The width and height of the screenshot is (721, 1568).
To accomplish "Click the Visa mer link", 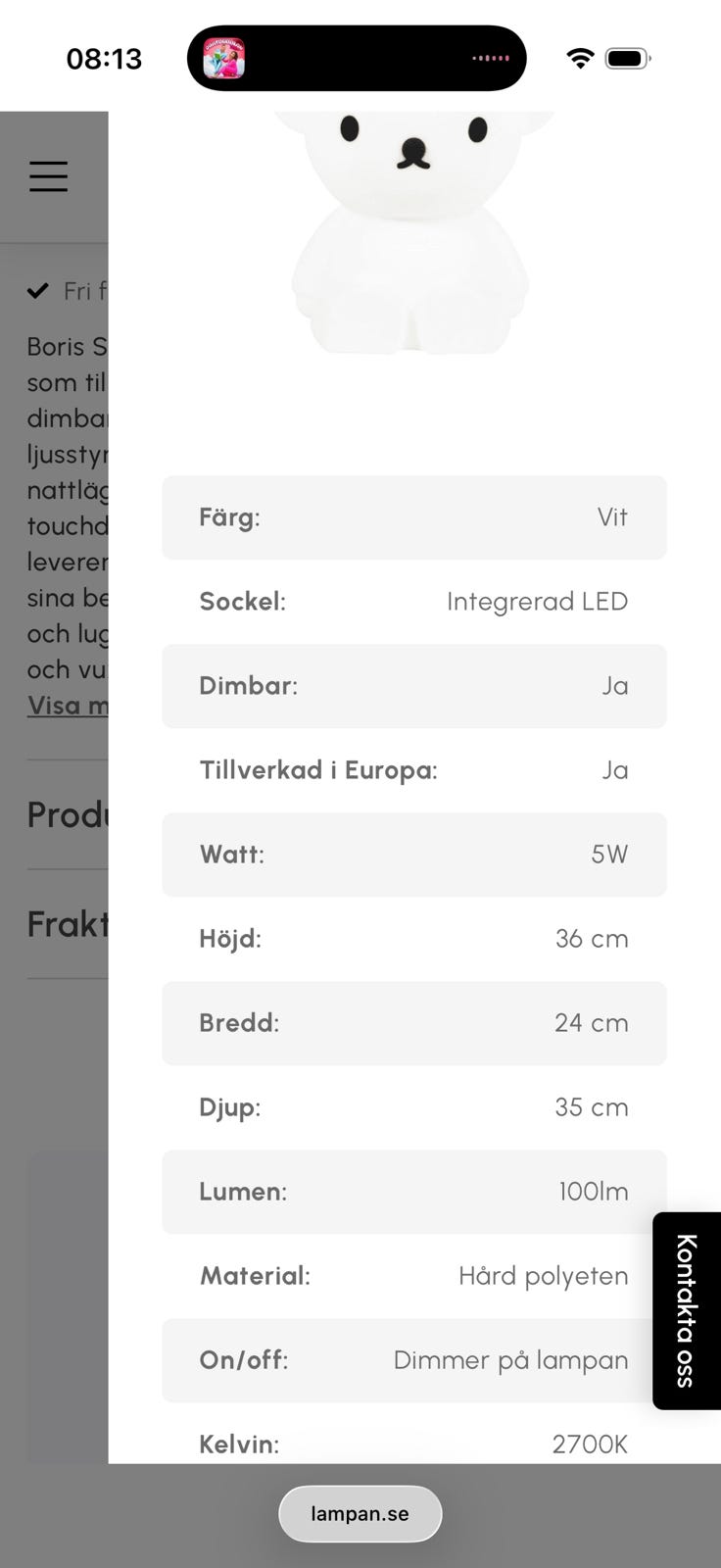I will (68, 705).
